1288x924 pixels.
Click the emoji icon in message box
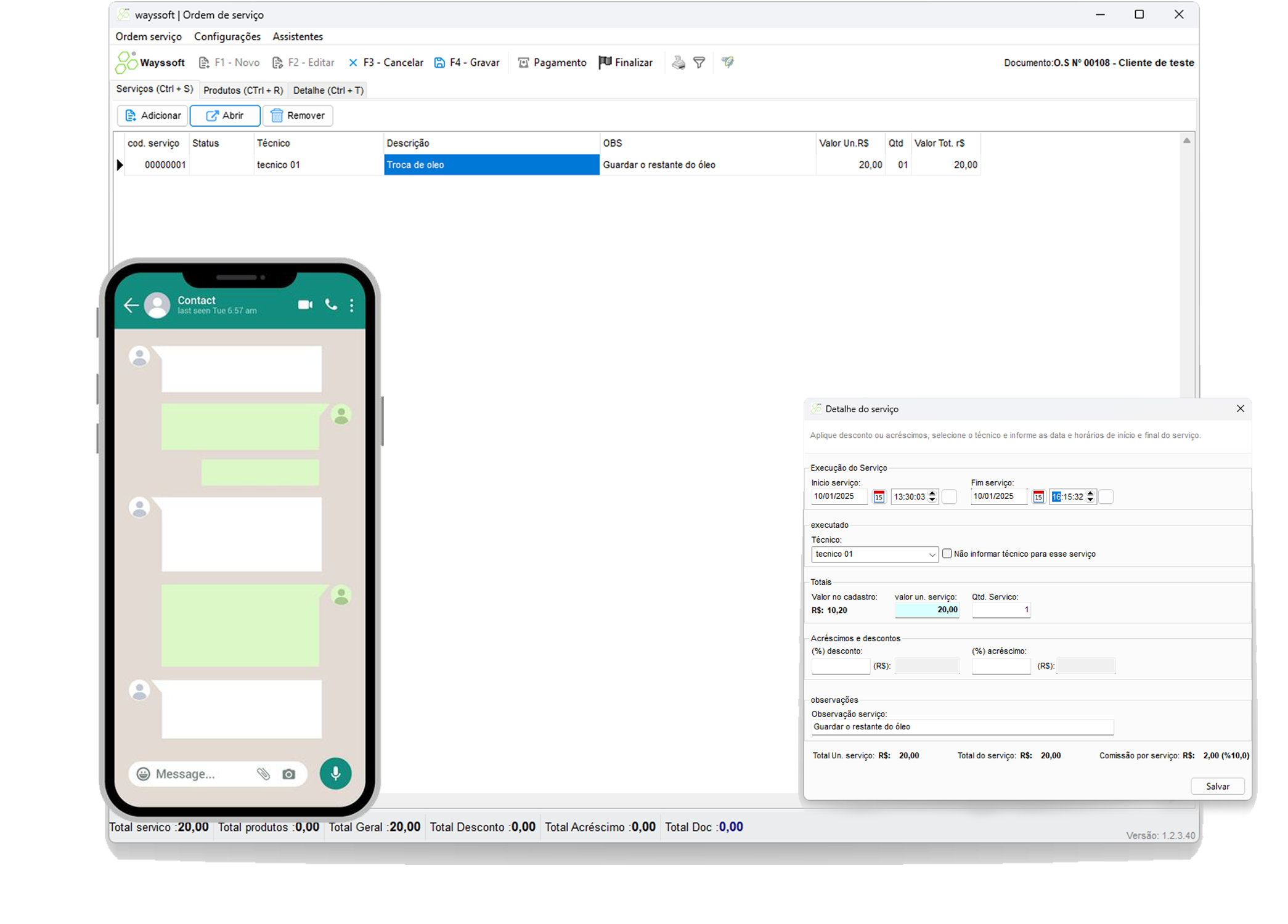[143, 774]
